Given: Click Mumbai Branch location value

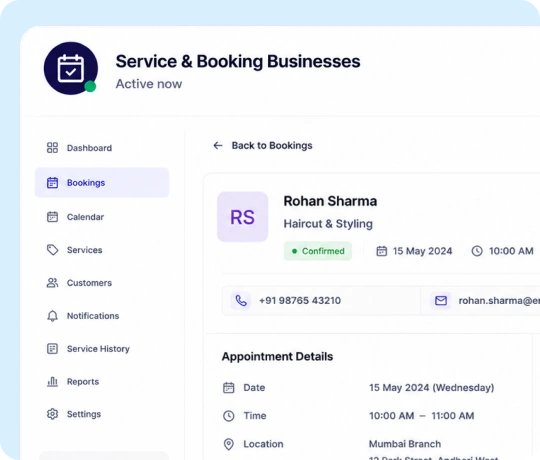Looking at the screenshot, I should [405, 444].
